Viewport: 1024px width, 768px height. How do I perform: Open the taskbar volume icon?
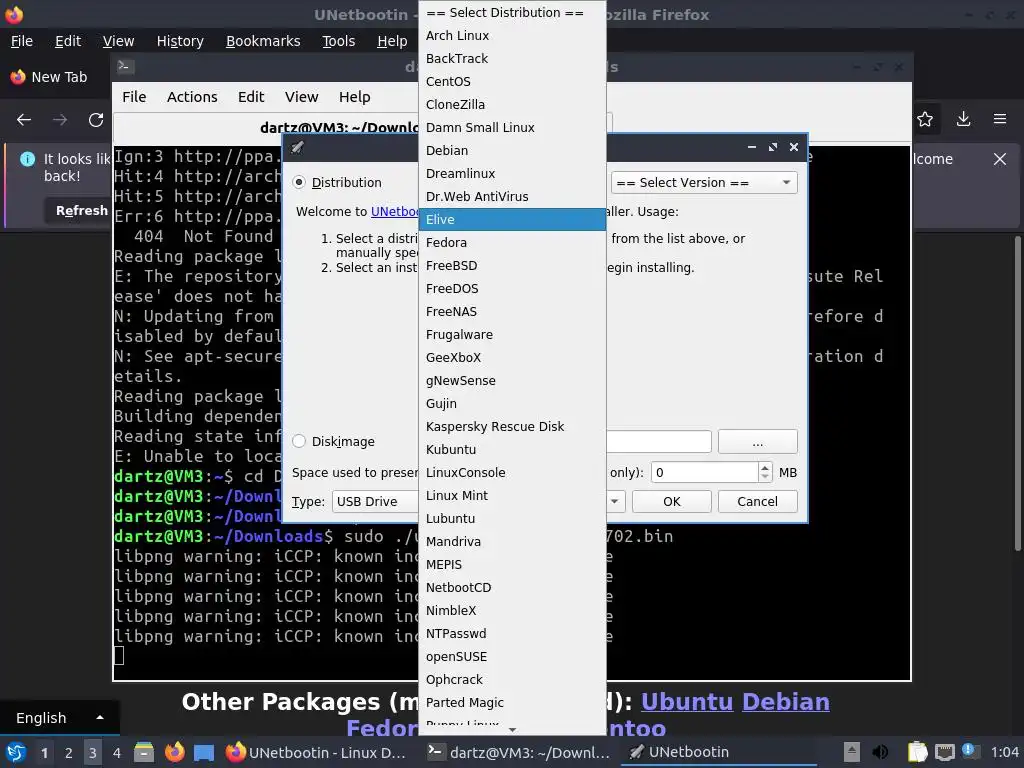pos(880,752)
